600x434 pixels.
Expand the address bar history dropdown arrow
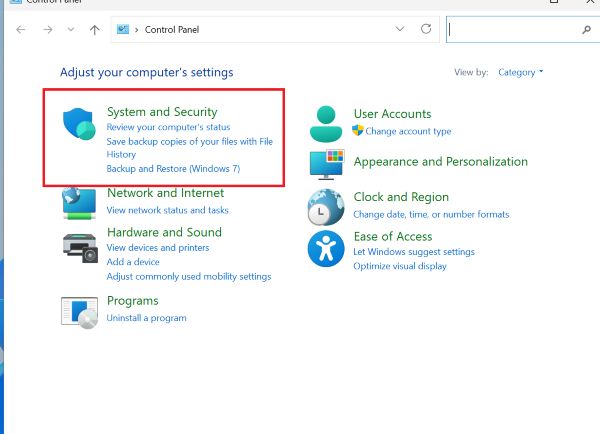(x=401, y=30)
